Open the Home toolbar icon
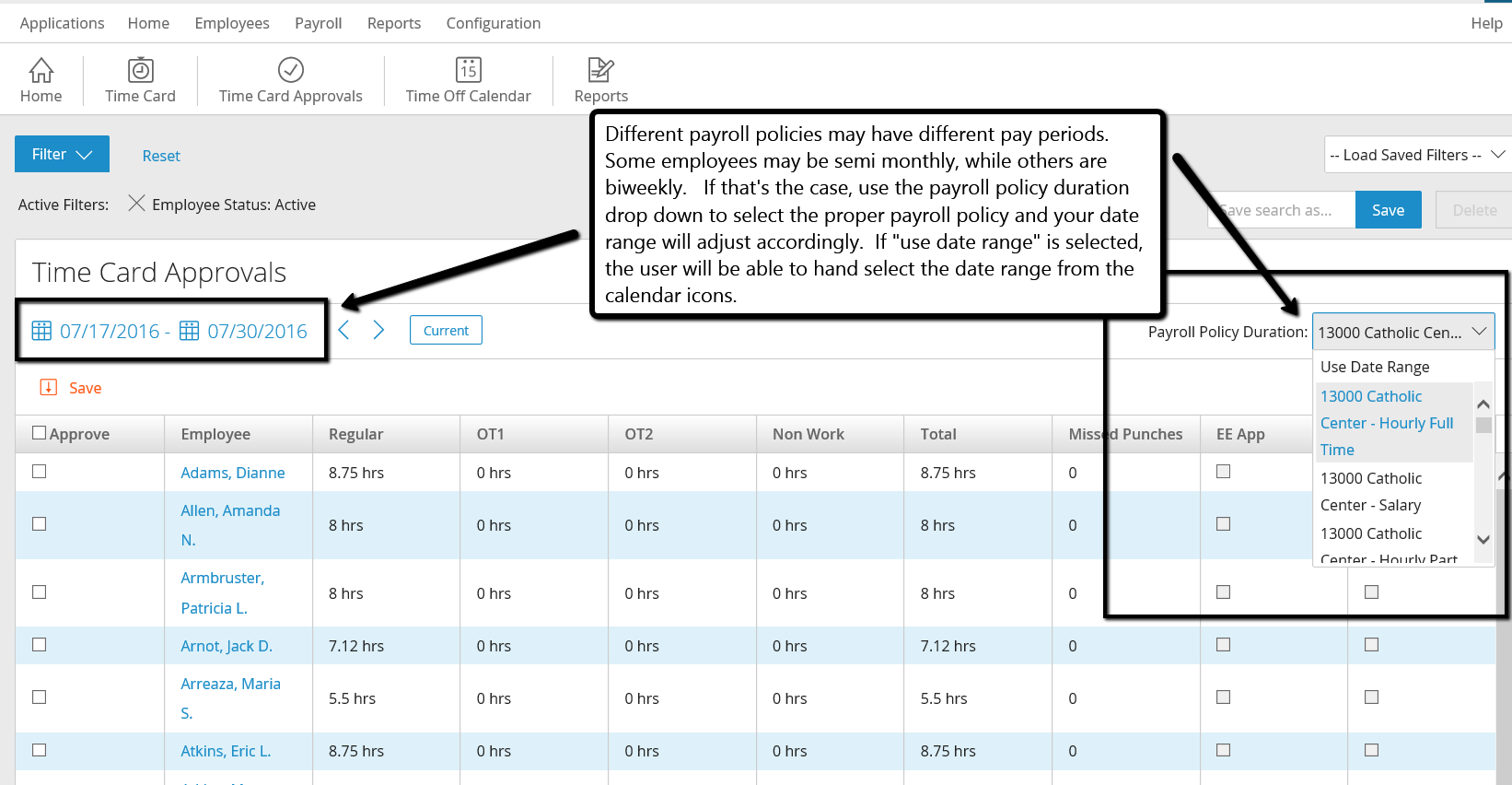 click(41, 70)
